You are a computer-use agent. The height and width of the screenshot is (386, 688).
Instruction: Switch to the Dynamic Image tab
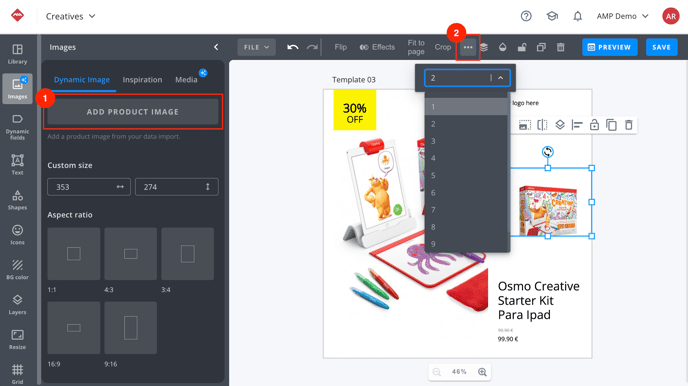coord(82,80)
